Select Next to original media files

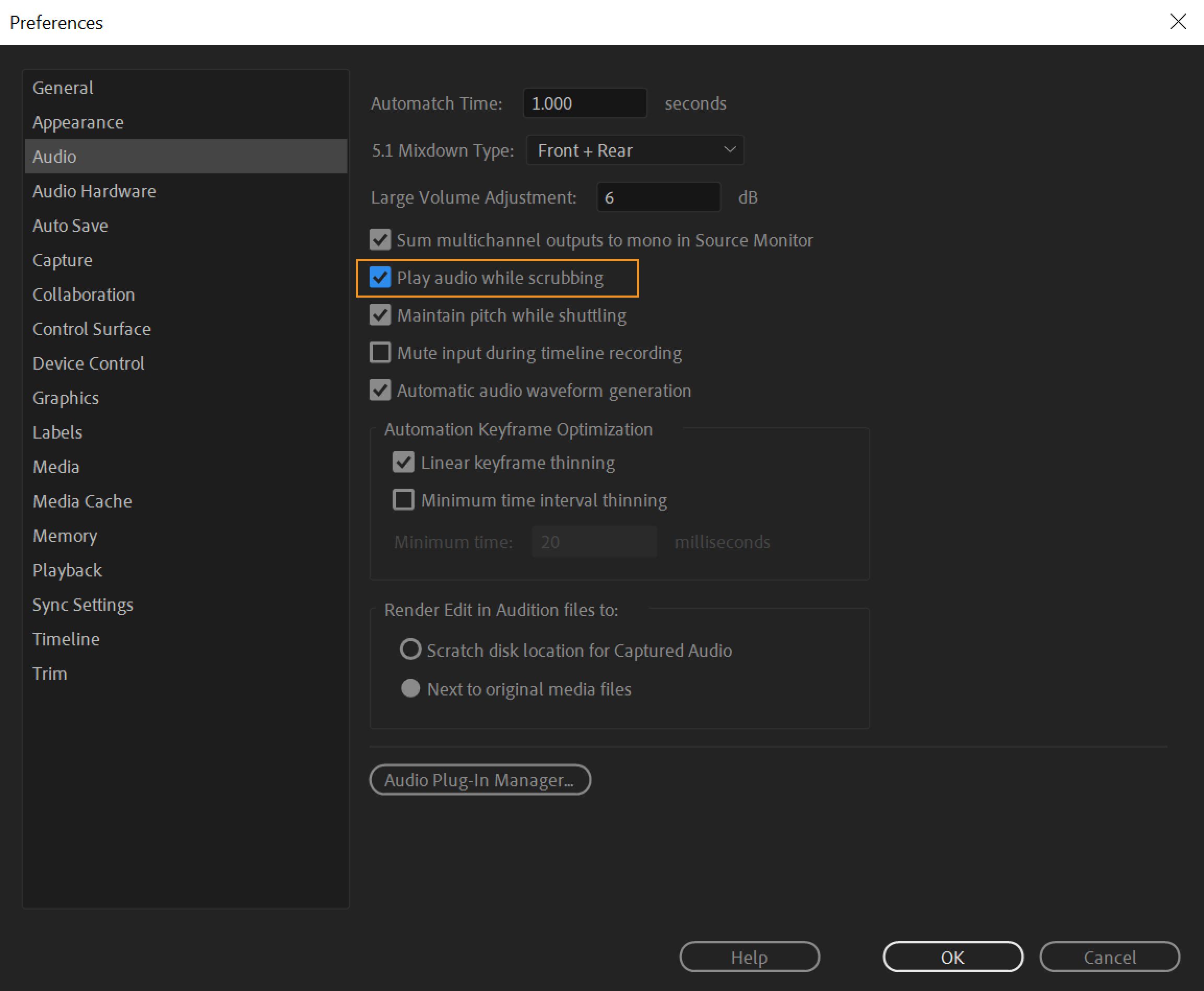point(411,688)
